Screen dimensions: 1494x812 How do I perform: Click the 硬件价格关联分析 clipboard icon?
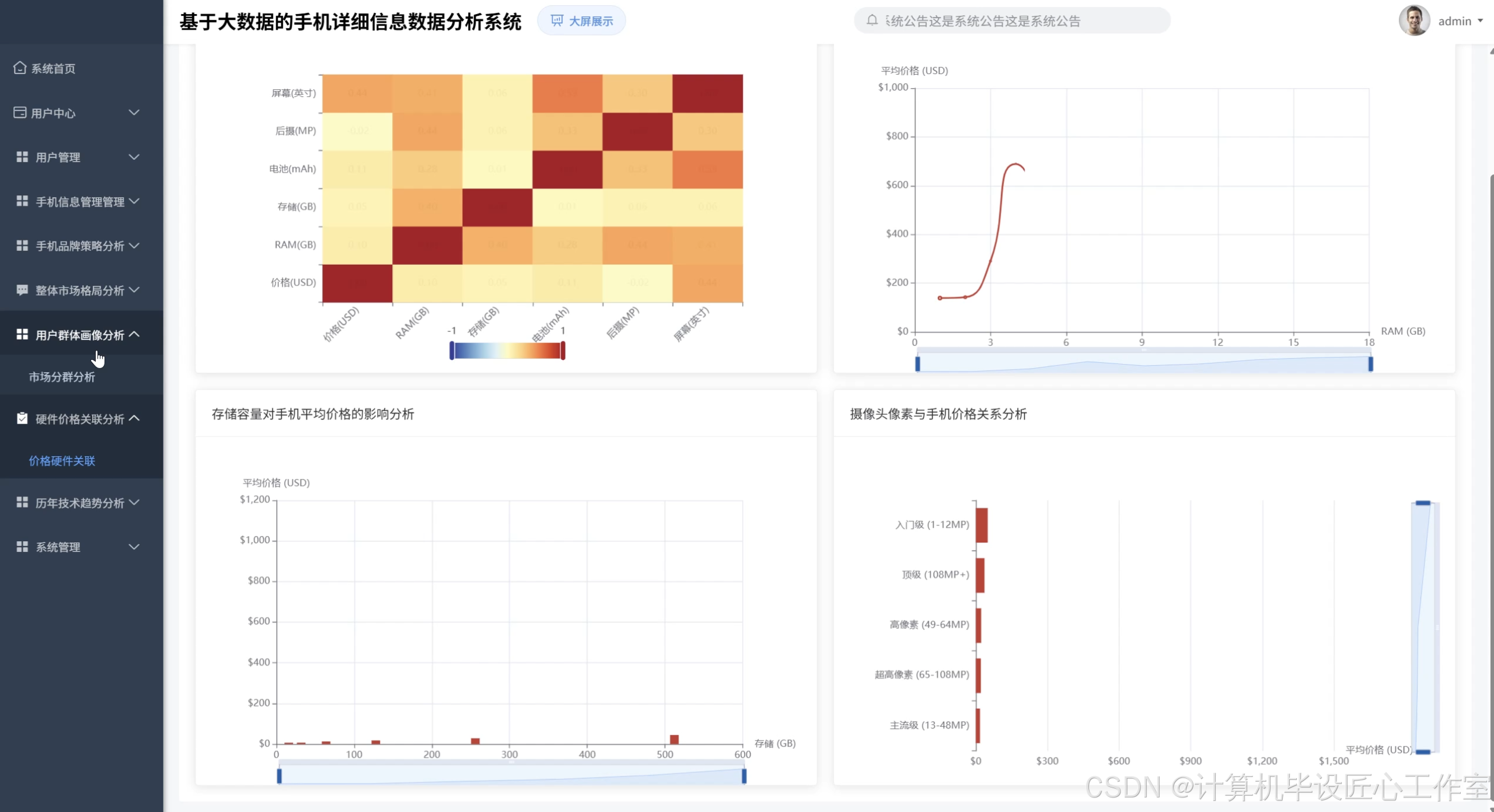(22, 418)
